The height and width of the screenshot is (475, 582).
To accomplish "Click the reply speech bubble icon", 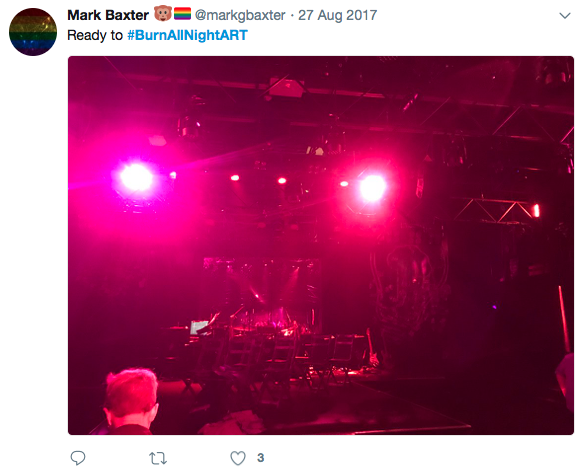I will (x=78, y=458).
